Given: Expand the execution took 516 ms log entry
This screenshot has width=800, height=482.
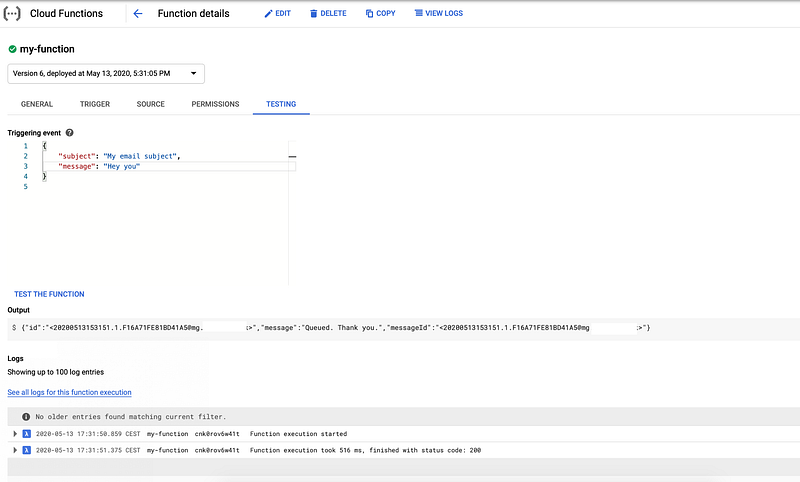Looking at the screenshot, I should click(15, 450).
